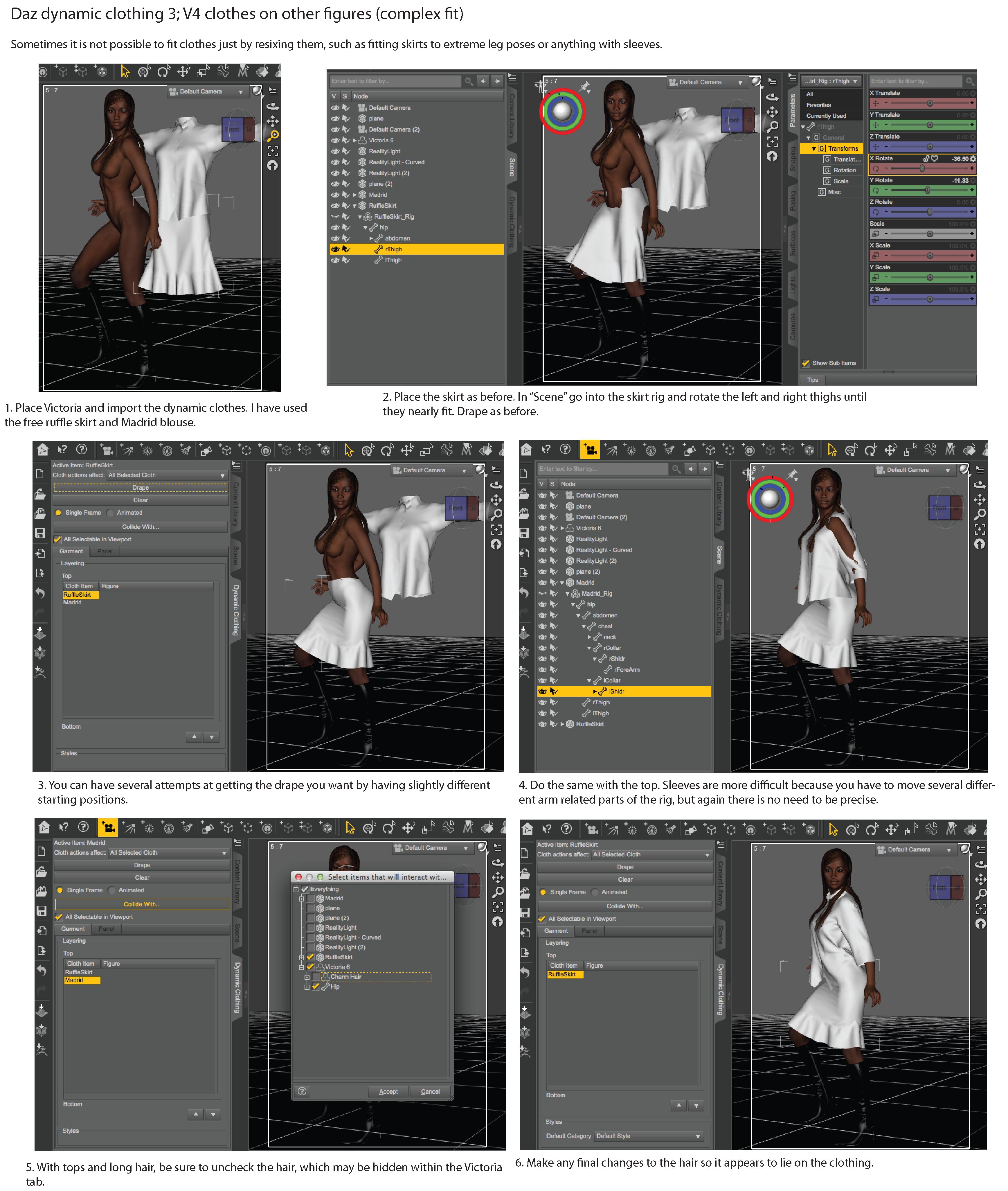
Task: Hide the highlighted lShldr node with eye icon
Action: (x=542, y=691)
